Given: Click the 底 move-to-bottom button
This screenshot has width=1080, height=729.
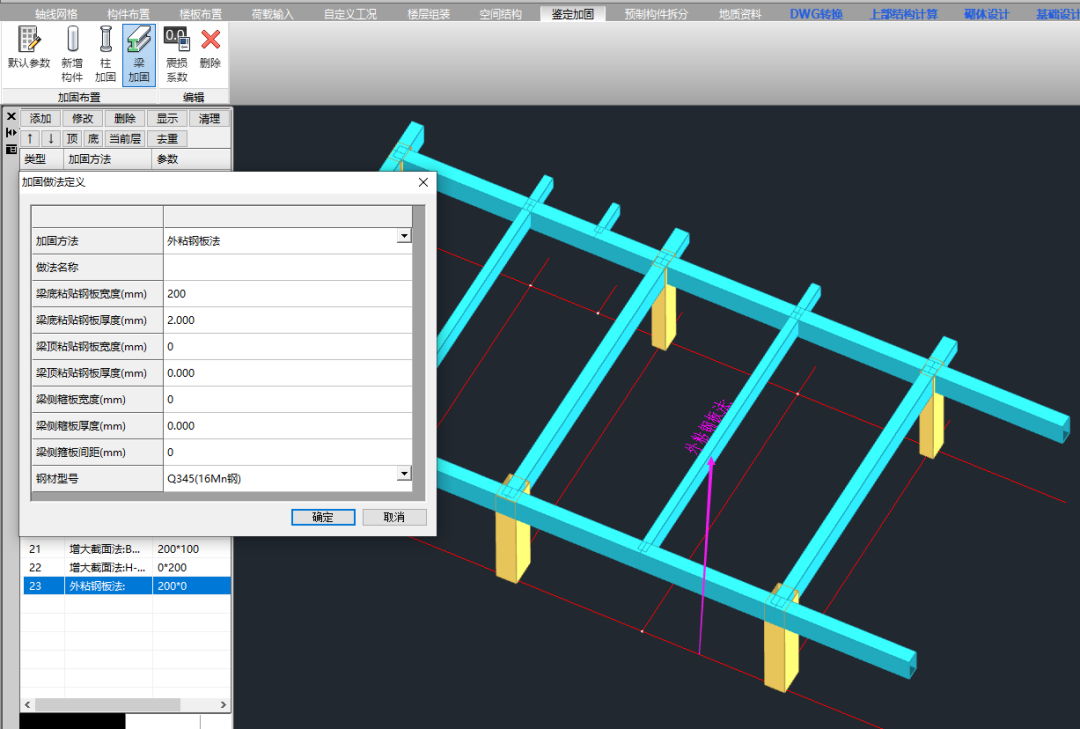Looking at the screenshot, I should pyautogui.click(x=93, y=138).
